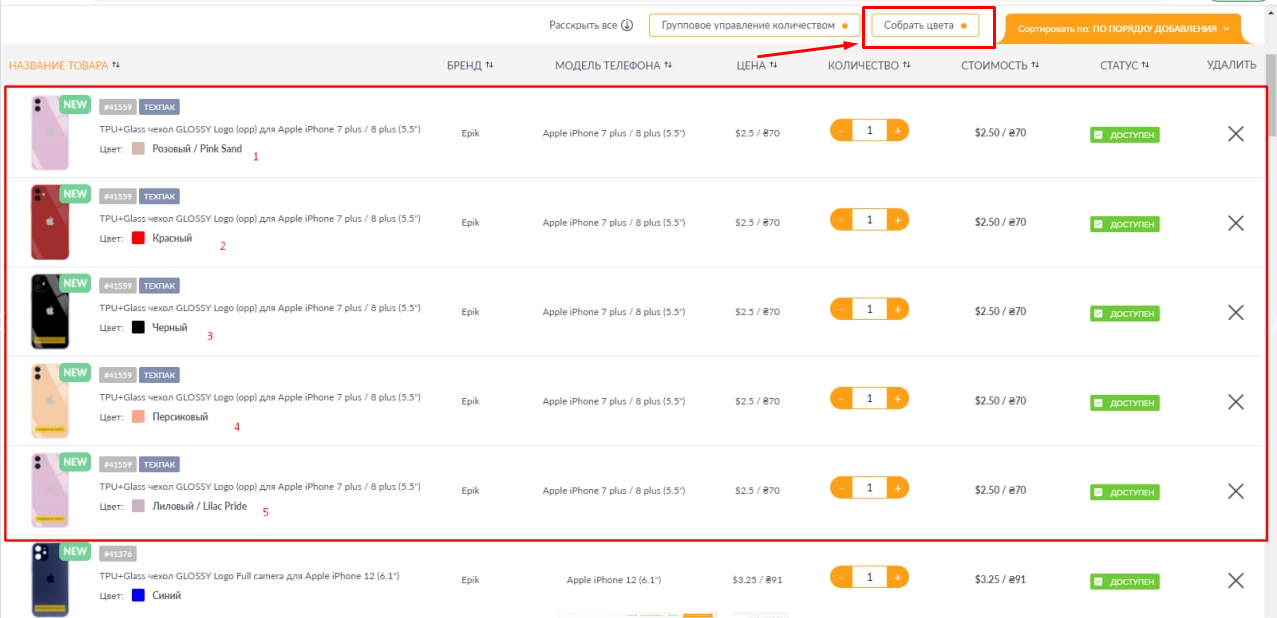This screenshot has height=618, width=1277.
Task: Click the red Красный color swatch
Action: [x=139, y=238]
